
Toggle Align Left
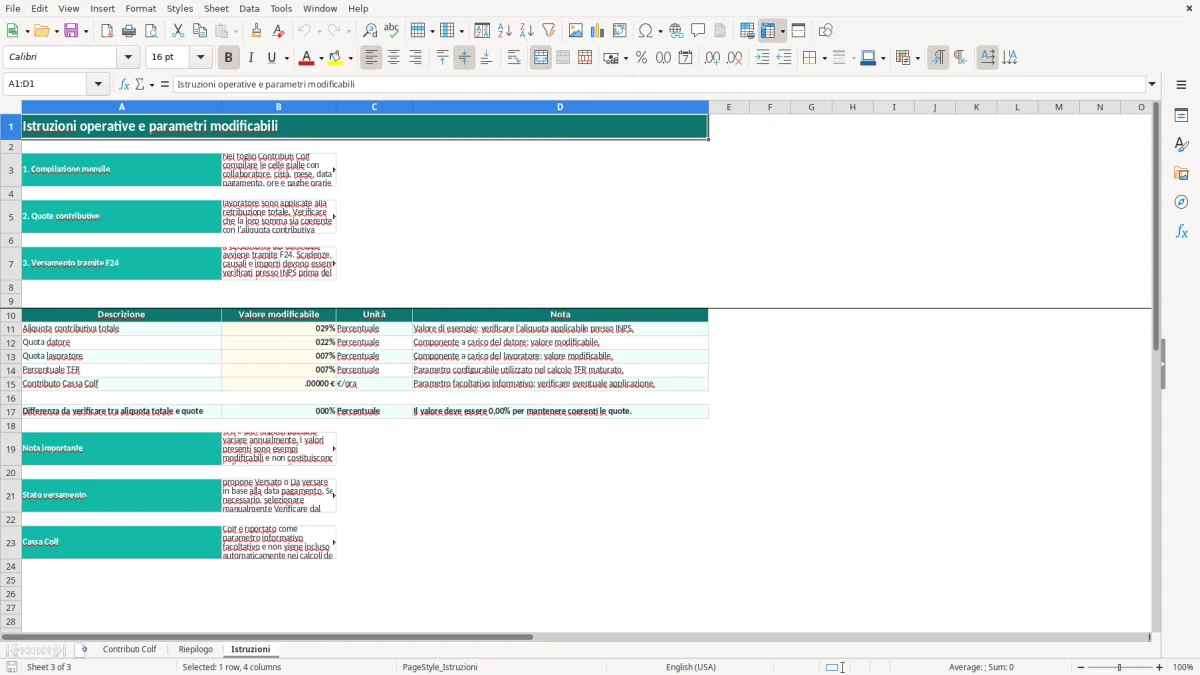click(x=372, y=58)
